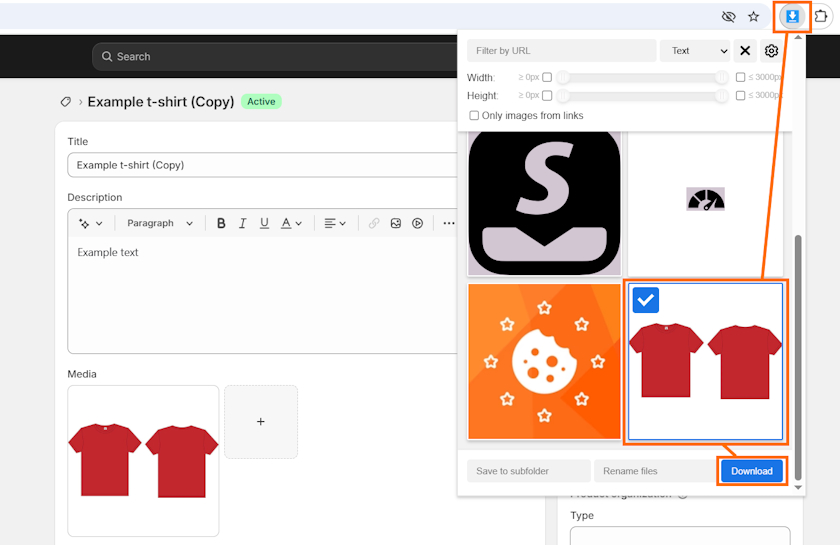Enable the maximum height checkbox
The image size is (840, 545).
pyautogui.click(x=740, y=95)
